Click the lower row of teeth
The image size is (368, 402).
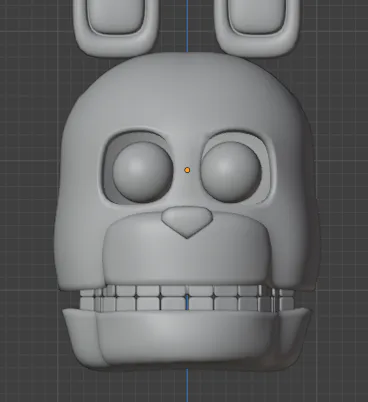187,304
